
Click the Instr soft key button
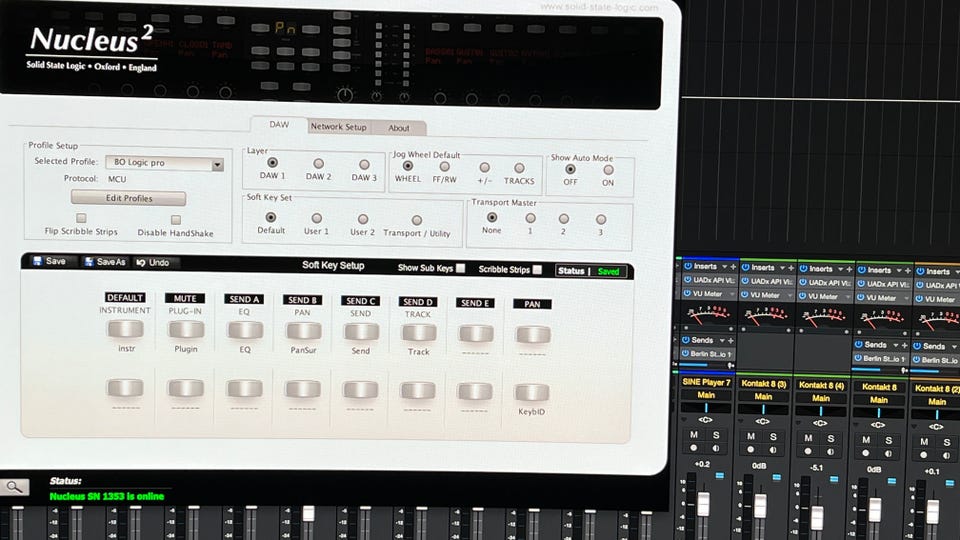point(126,329)
